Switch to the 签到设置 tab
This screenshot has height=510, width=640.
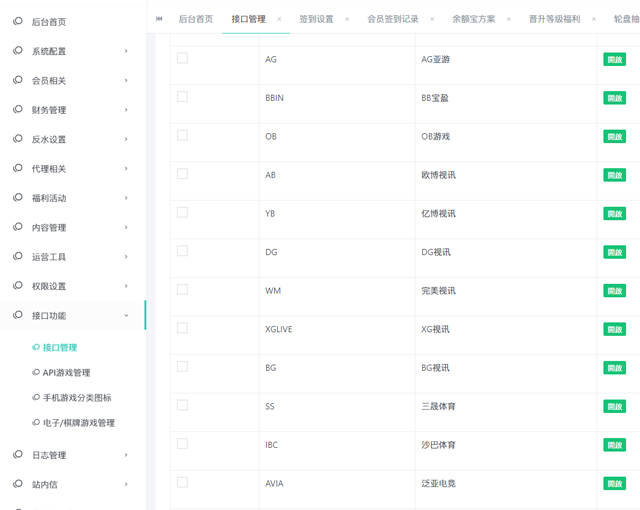point(316,19)
